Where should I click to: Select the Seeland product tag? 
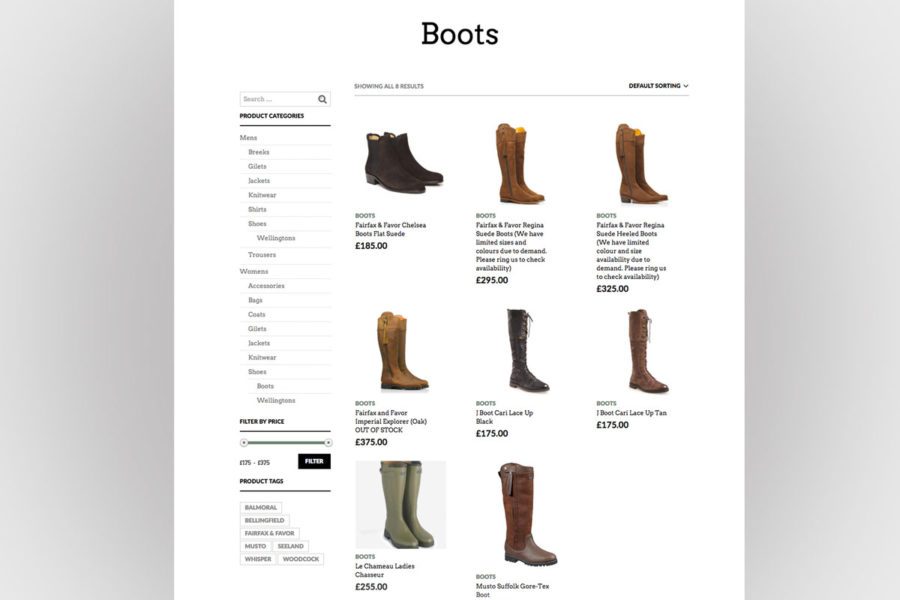pos(290,546)
